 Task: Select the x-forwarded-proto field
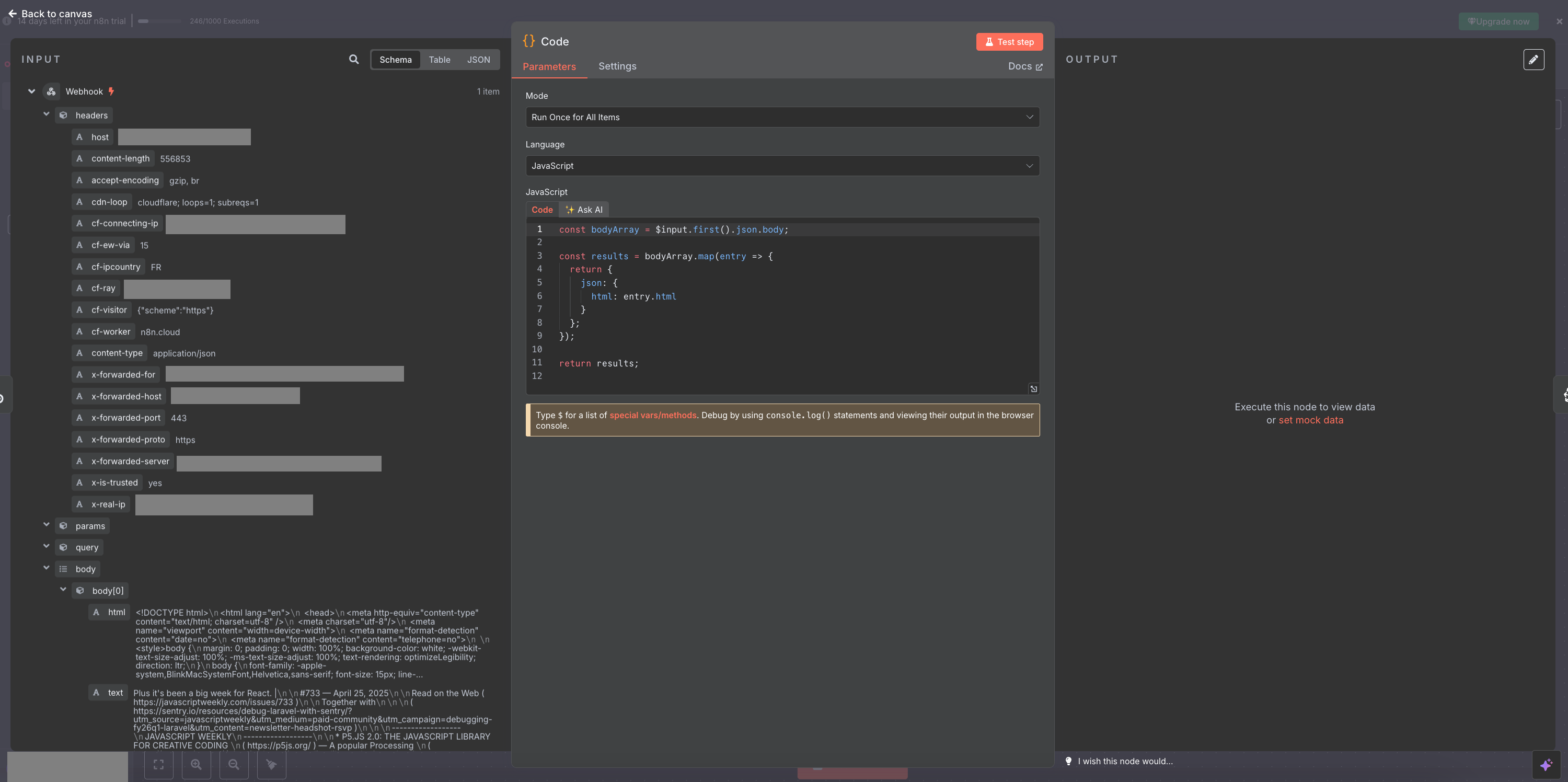point(121,440)
